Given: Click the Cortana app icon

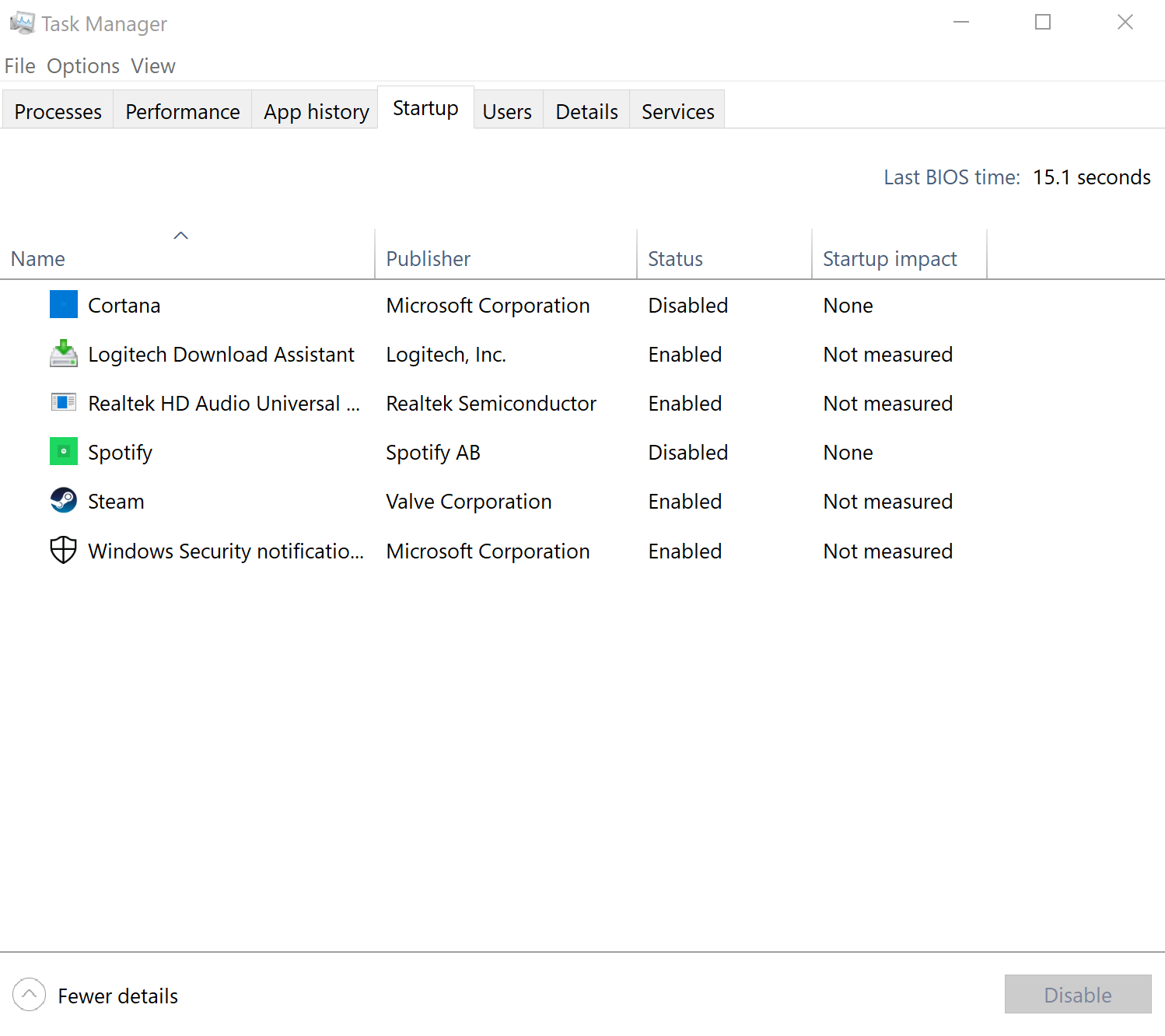Looking at the screenshot, I should 64,304.
